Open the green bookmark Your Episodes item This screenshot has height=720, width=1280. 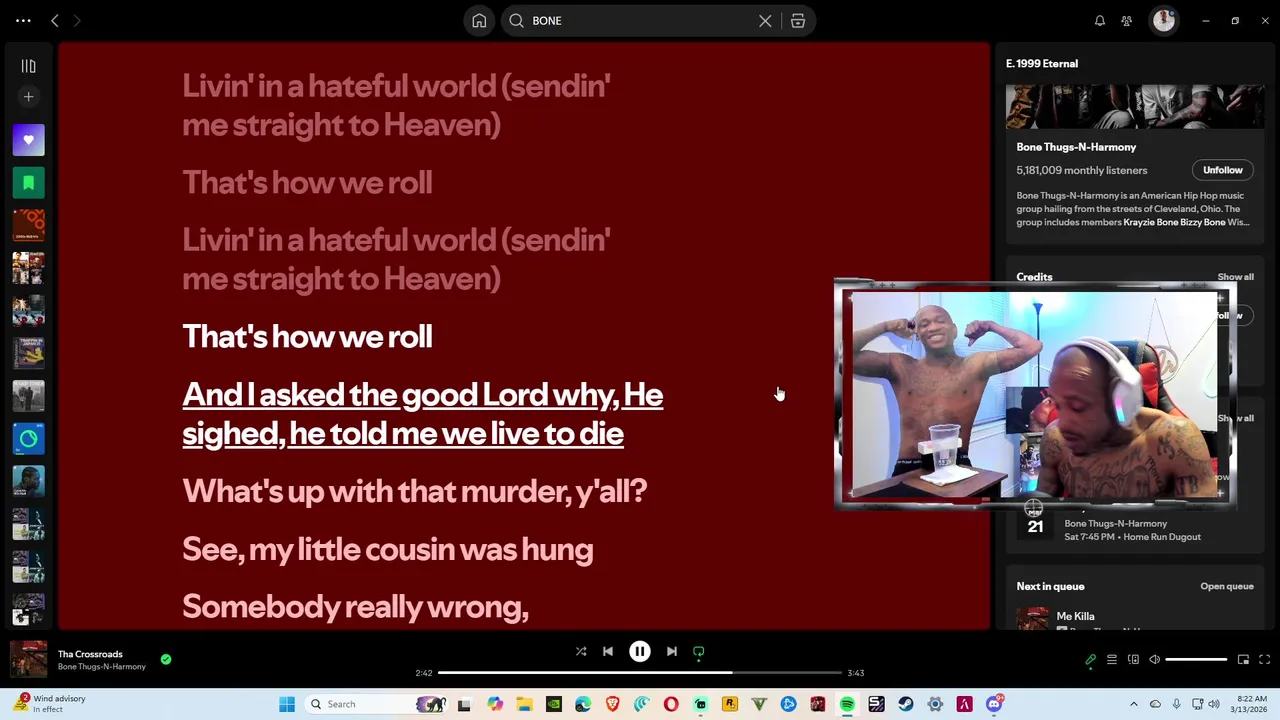pos(28,183)
